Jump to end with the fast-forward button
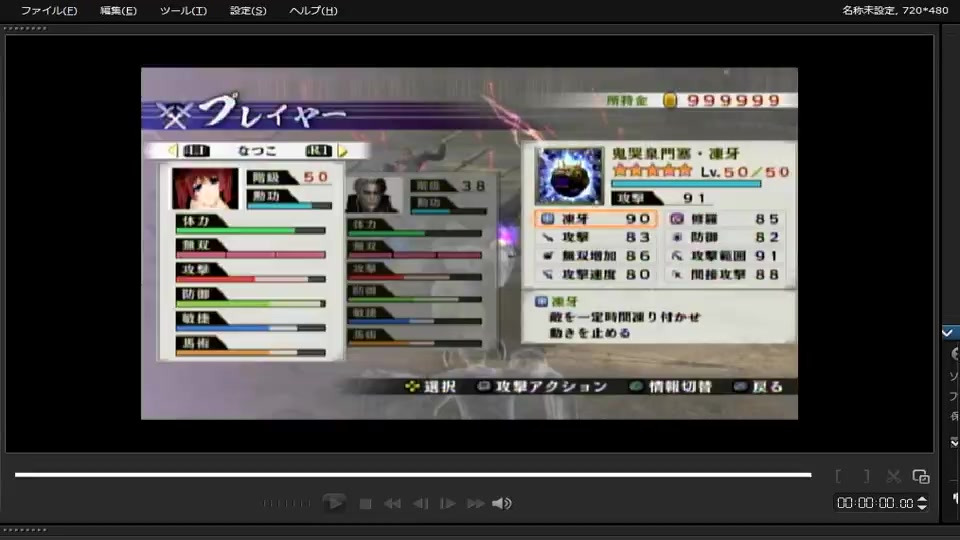The image size is (960, 540). pos(476,504)
